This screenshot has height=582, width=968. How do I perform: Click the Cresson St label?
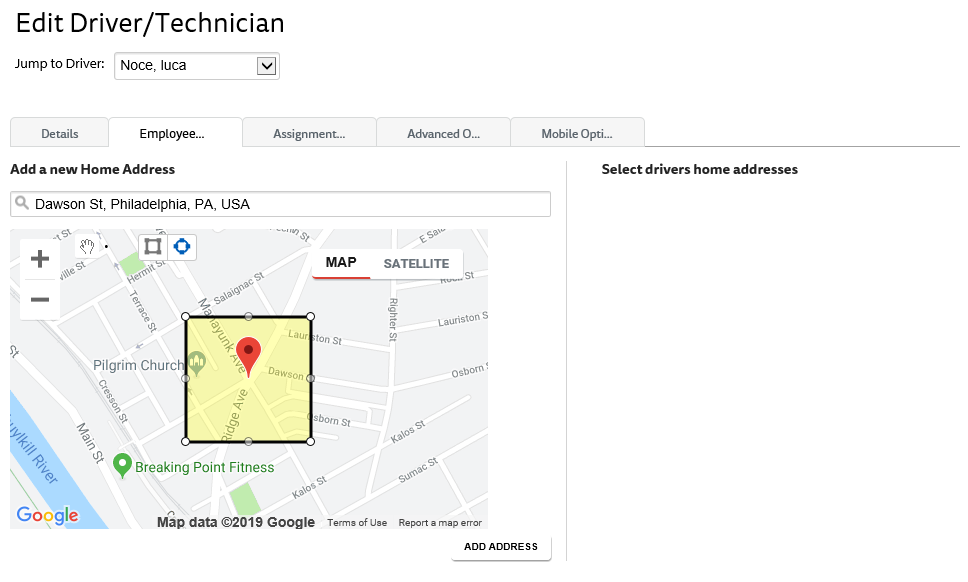click(114, 401)
